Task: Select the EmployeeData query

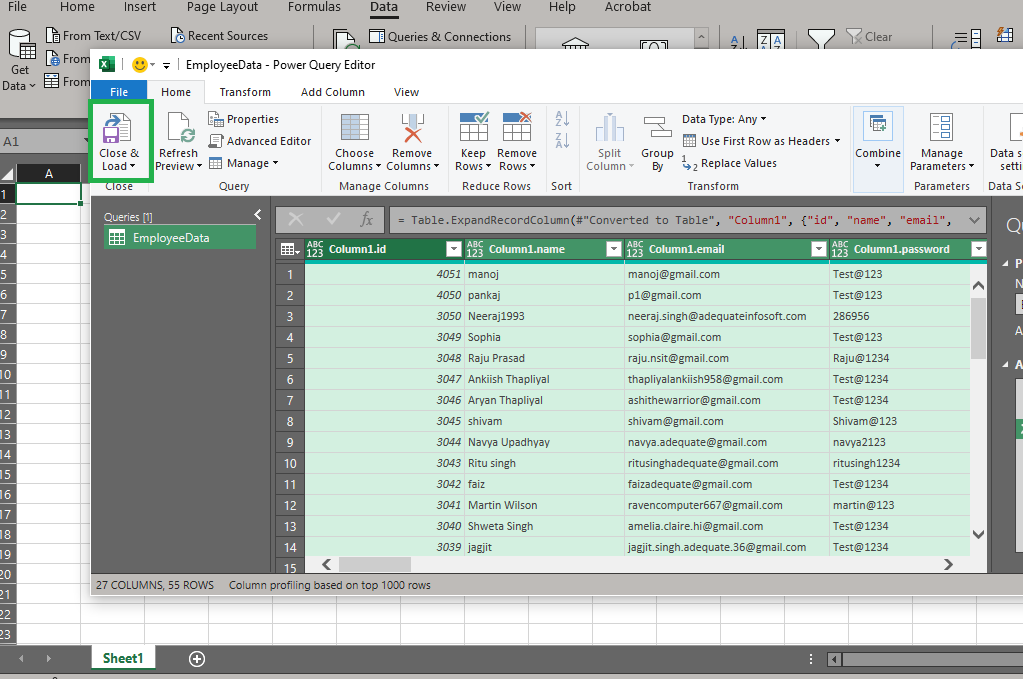Action: pyautogui.click(x=180, y=237)
